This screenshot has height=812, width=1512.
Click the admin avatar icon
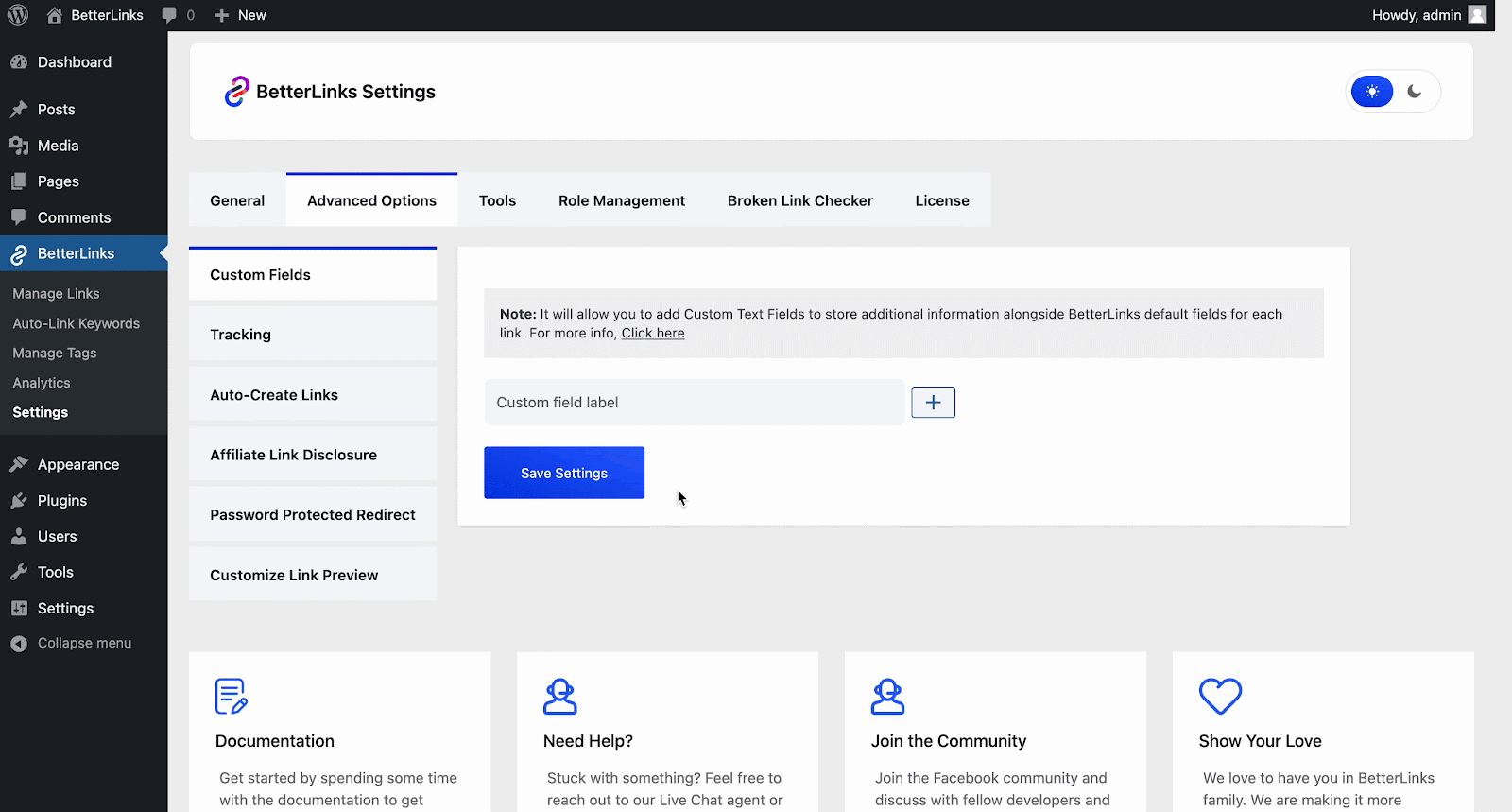(1478, 14)
